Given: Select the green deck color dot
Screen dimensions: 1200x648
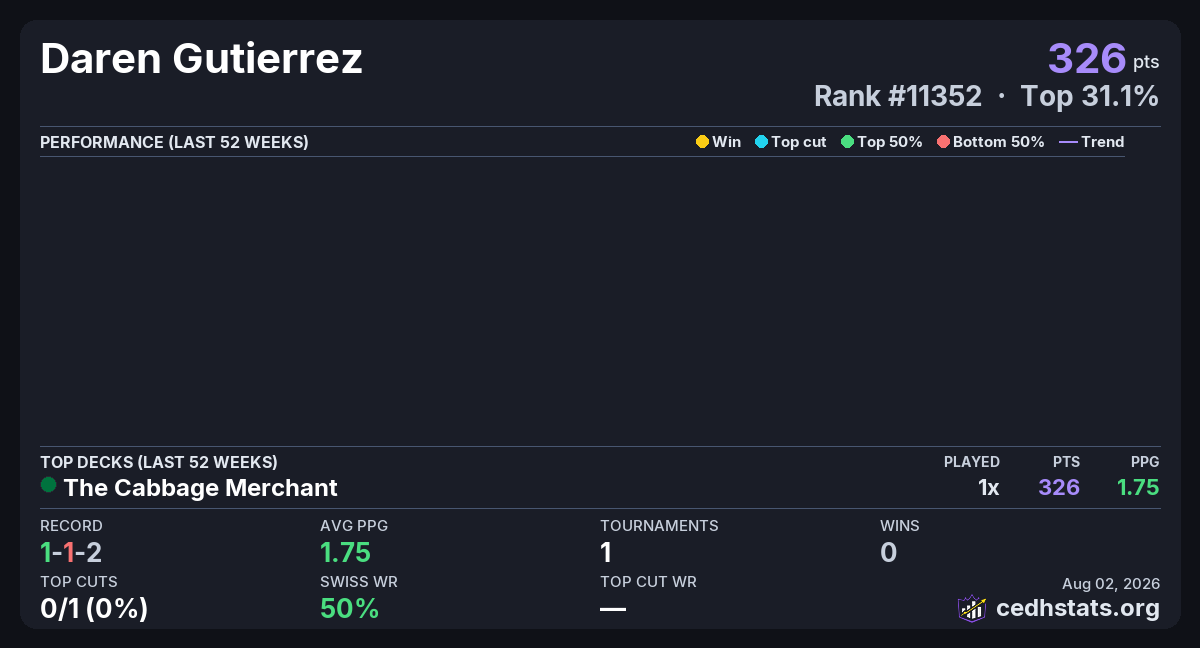Looking at the screenshot, I should [48, 485].
